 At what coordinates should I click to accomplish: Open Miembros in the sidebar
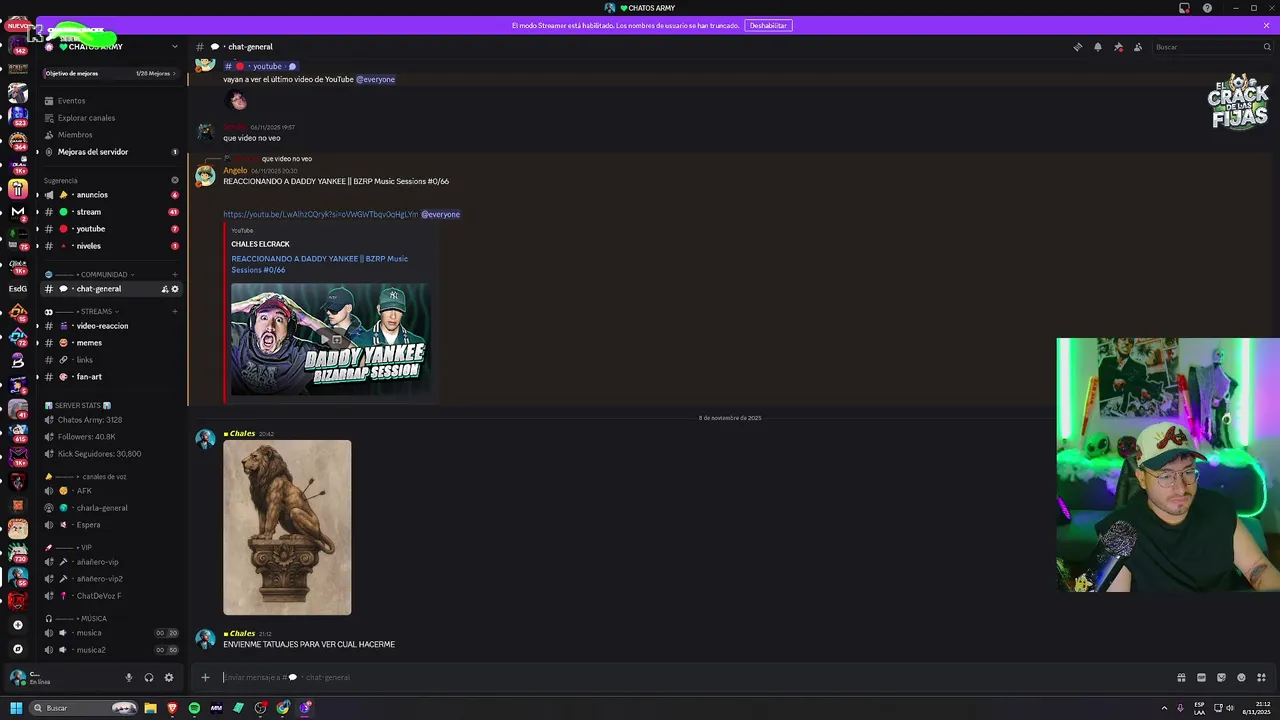(x=110, y=135)
